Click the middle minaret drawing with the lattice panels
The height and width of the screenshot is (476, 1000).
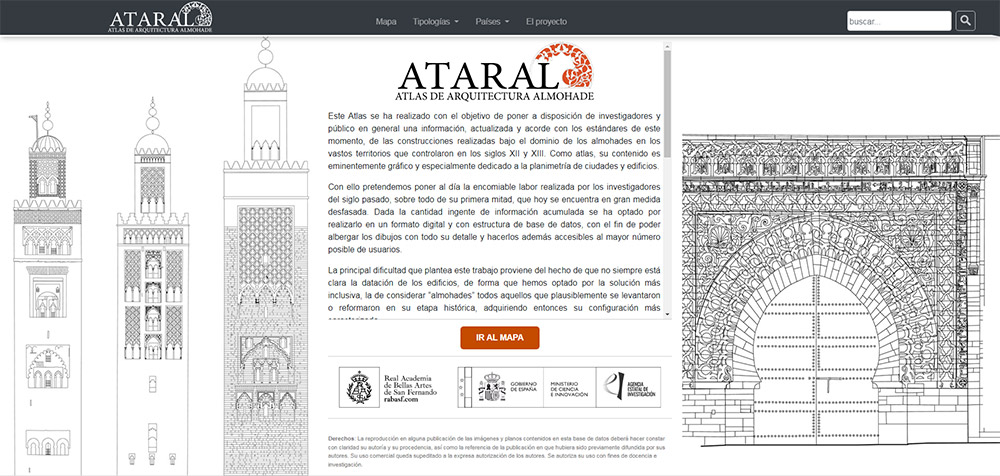coord(152,286)
